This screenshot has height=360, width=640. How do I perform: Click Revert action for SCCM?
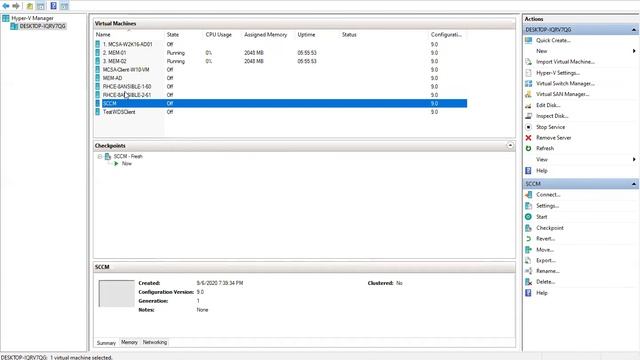[545, 238]
